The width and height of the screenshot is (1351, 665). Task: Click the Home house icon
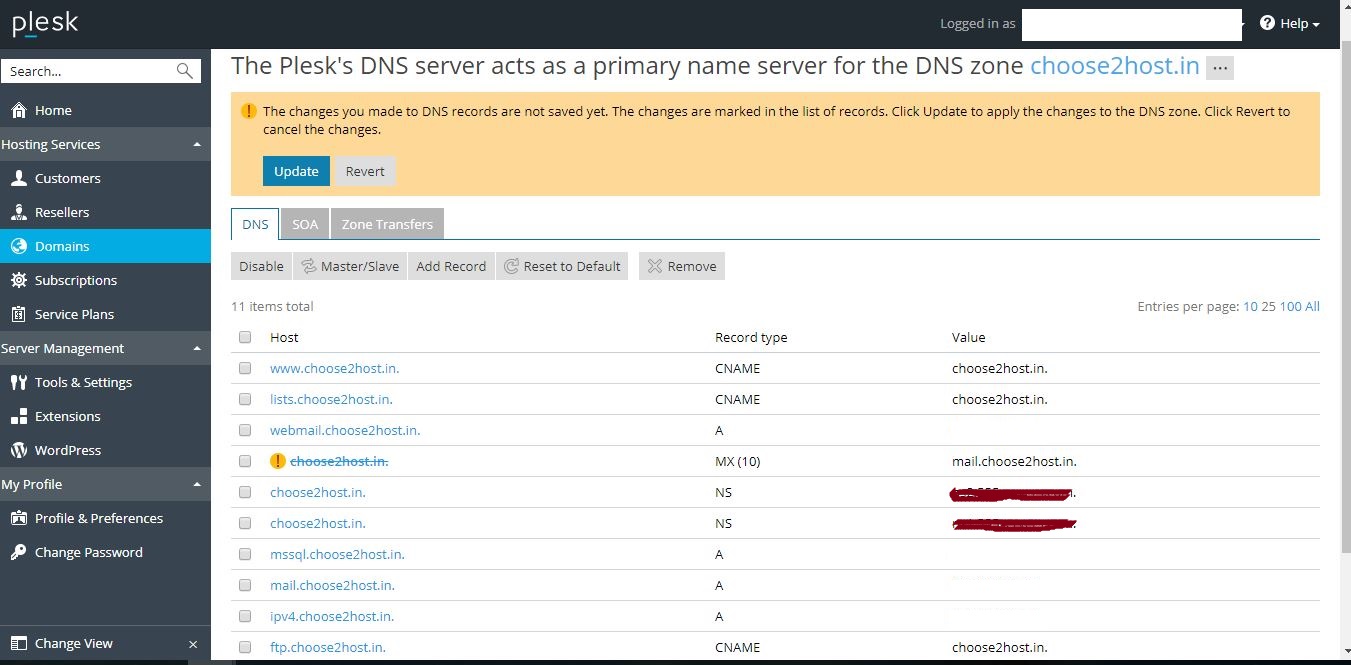tap(18, 110)
